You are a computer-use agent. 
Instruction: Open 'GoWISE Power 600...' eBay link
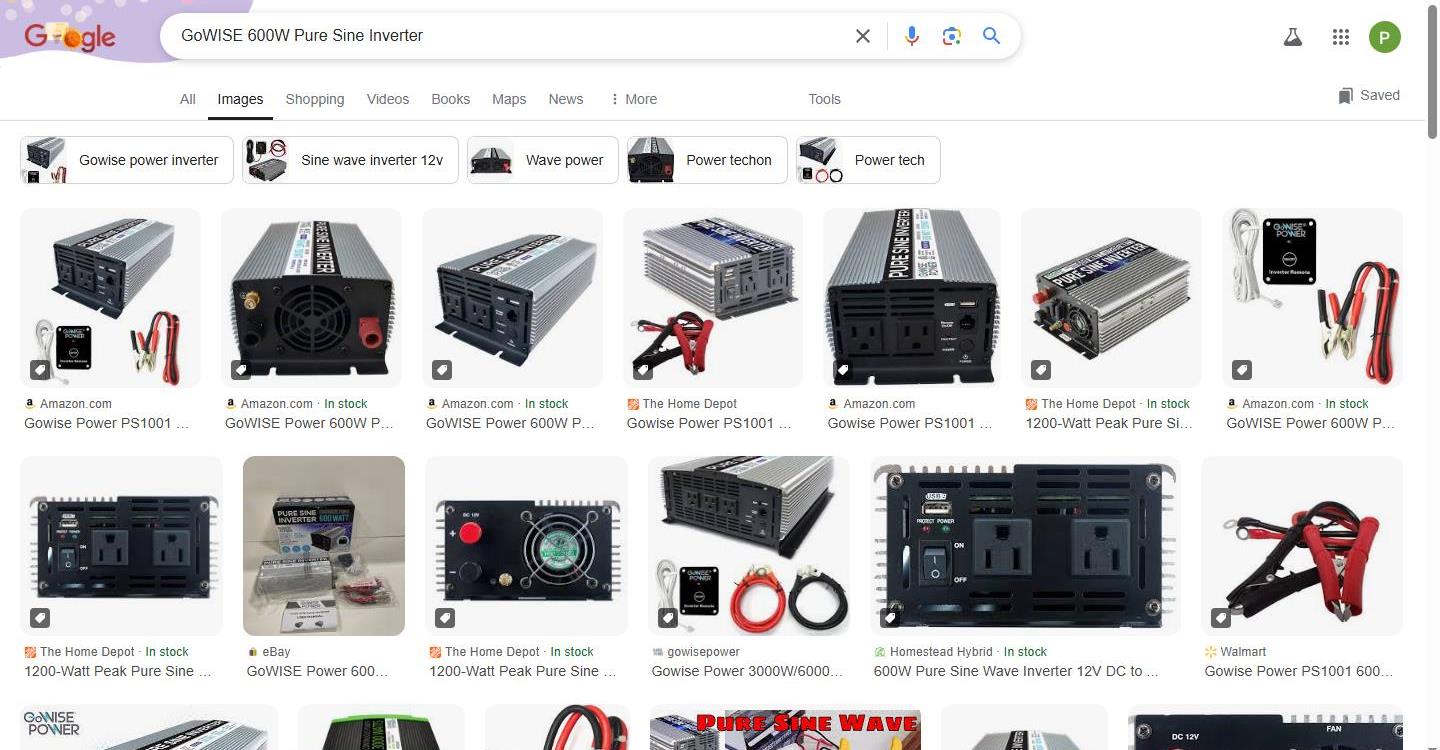pos(317,671)
